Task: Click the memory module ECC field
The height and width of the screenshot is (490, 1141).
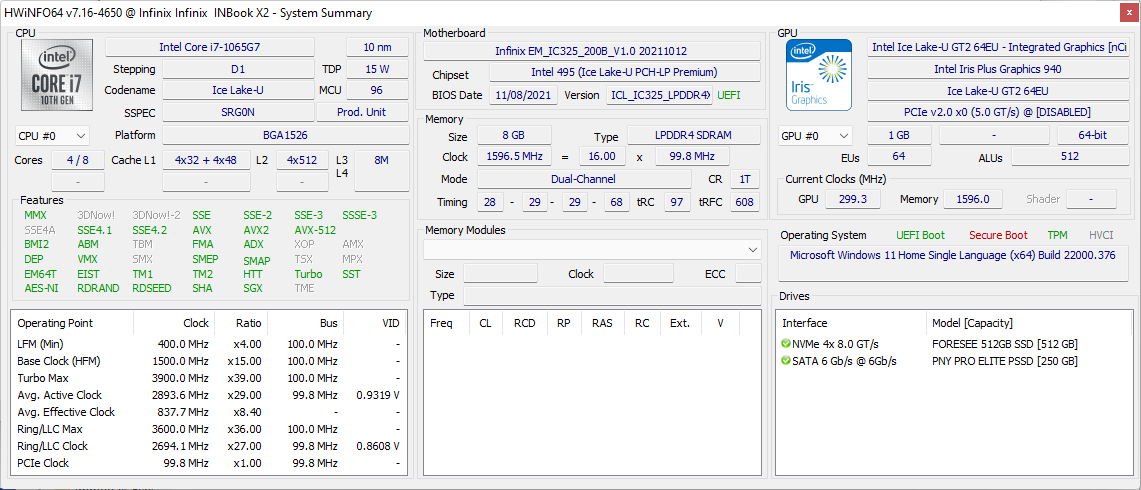Action: [748, 274]
